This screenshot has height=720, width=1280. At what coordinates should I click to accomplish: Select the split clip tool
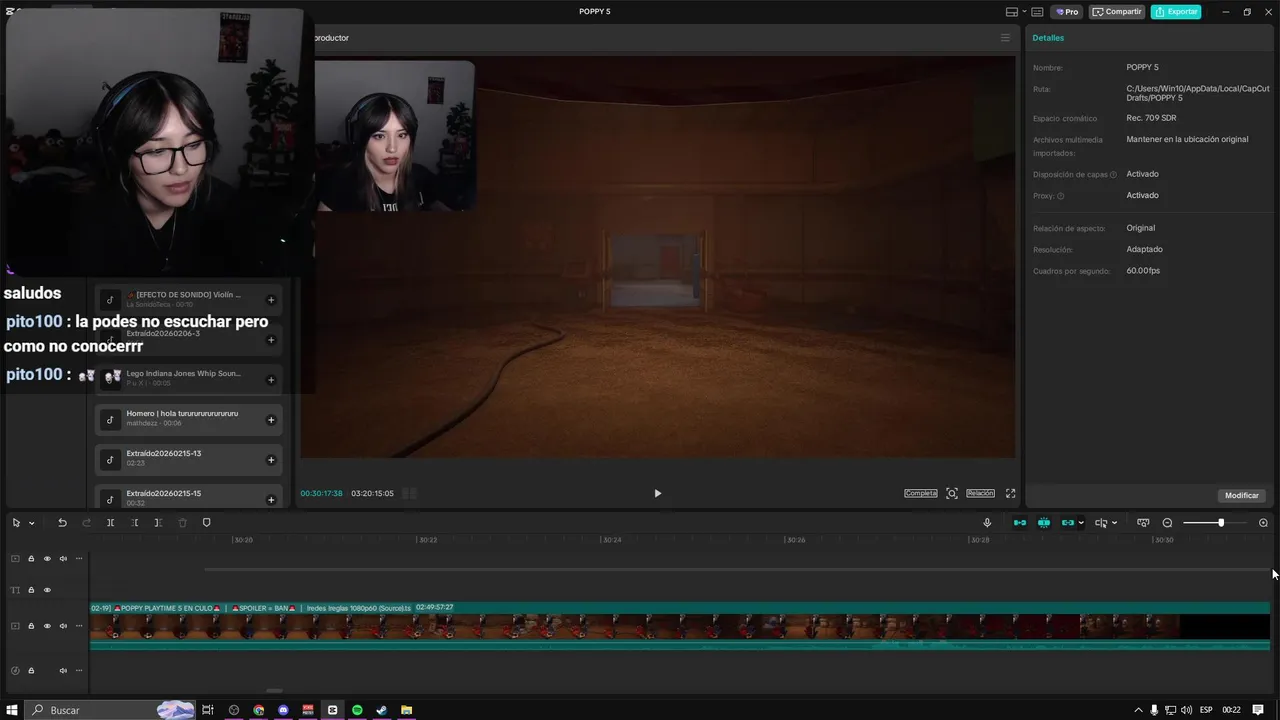point(110,523)
